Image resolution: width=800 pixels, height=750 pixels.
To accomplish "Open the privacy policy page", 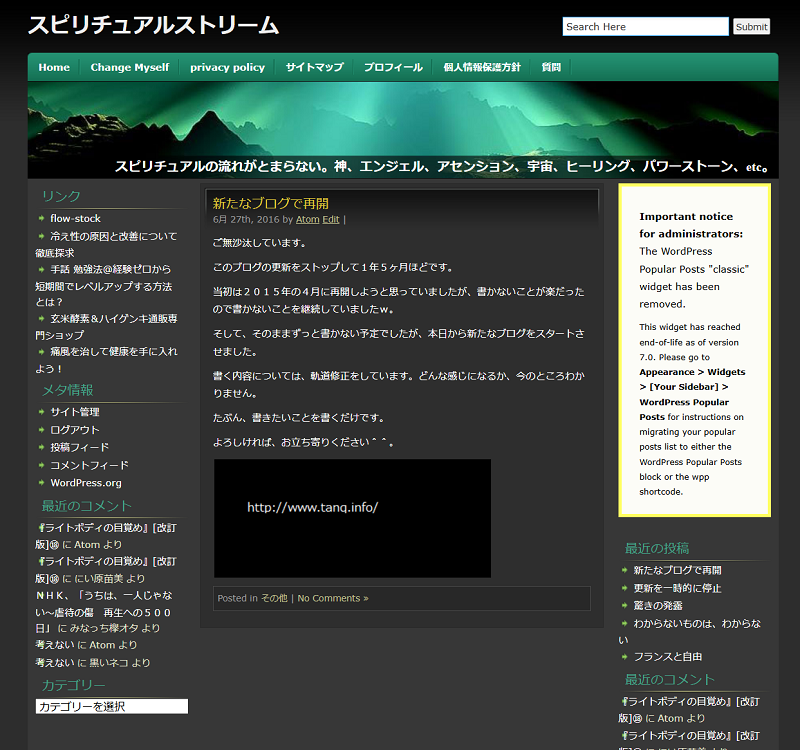I will click(228, 67).
